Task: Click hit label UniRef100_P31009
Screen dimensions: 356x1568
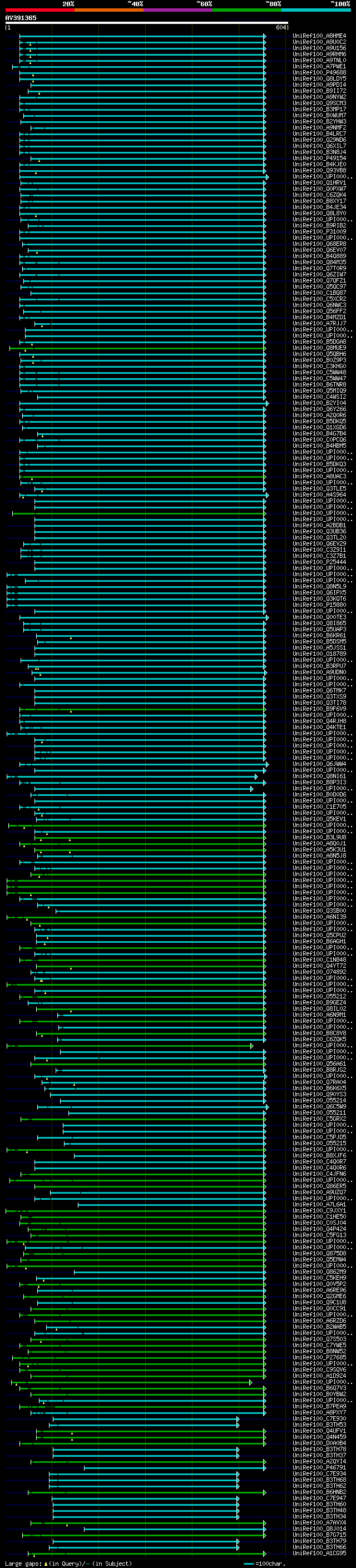Action: pyautogui.click(x=319, y=231)
